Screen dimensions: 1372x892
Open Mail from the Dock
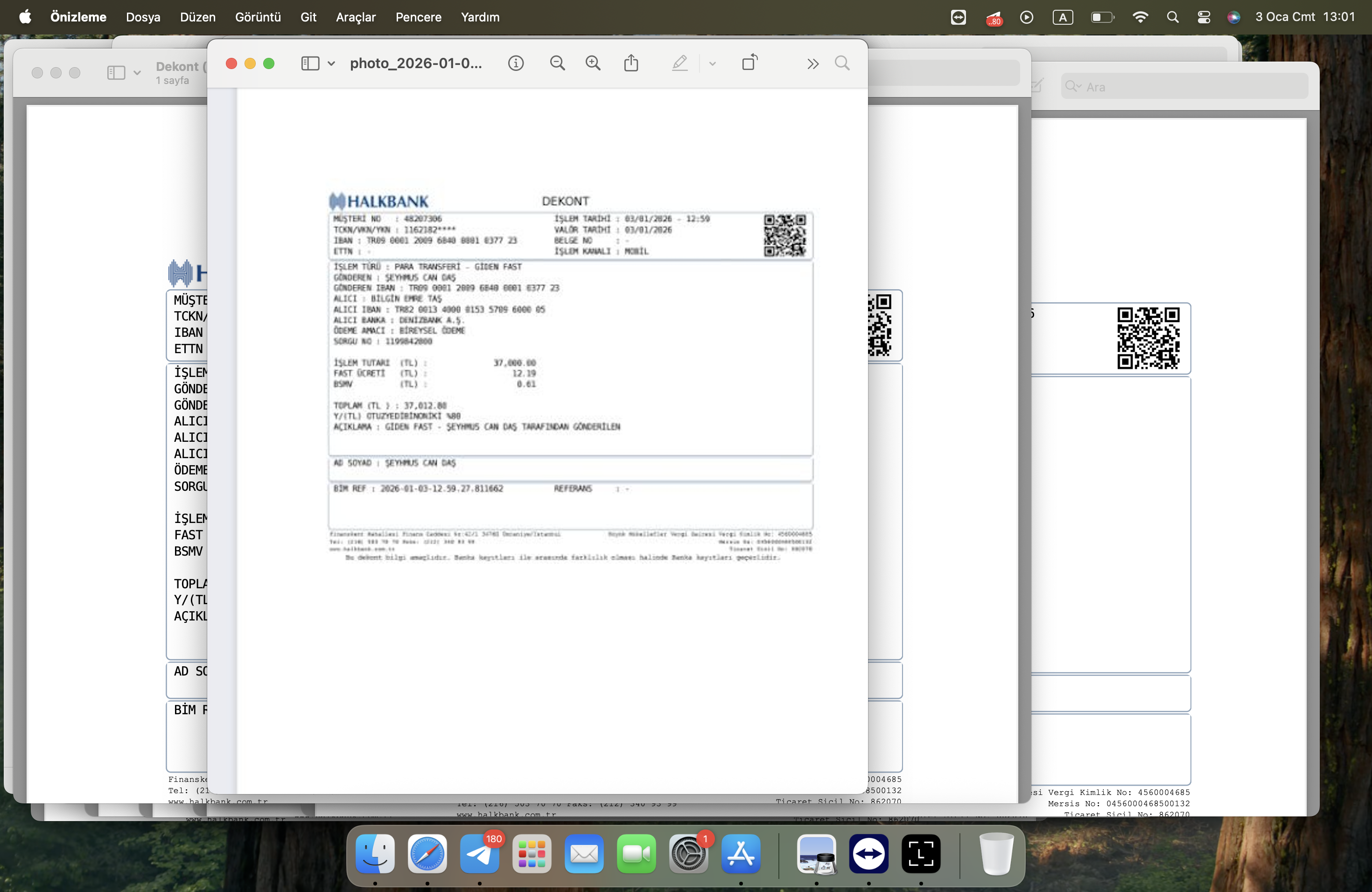pyautogui.click(x=584, y=853)
